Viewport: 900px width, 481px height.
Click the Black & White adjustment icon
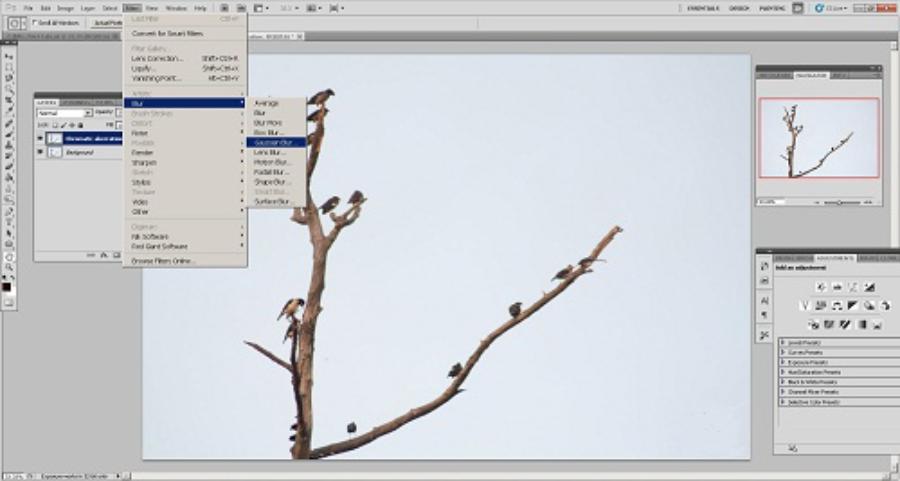click(x=853, y=306)
